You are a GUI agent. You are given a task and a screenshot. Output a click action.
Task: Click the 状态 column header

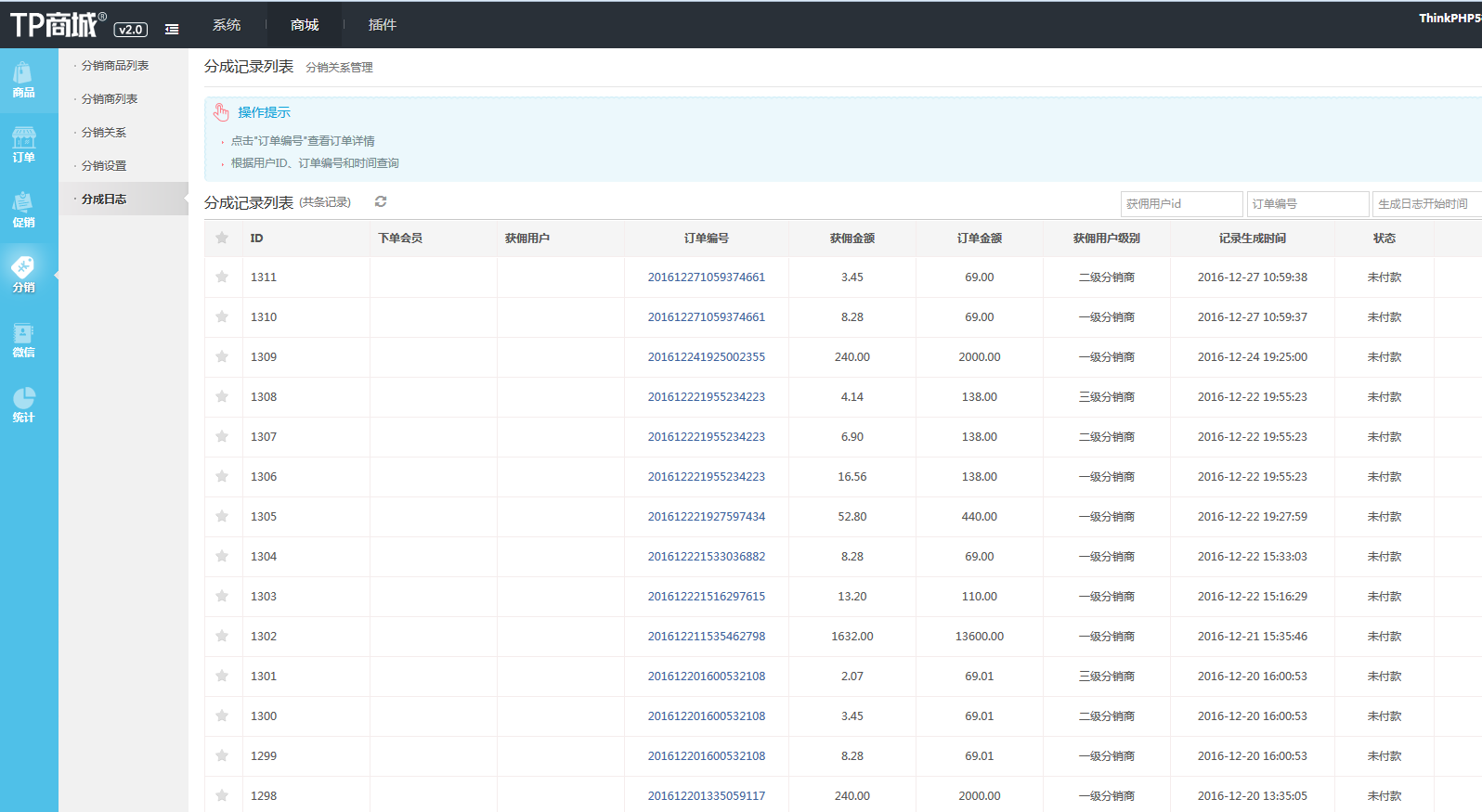[1384, 238]
